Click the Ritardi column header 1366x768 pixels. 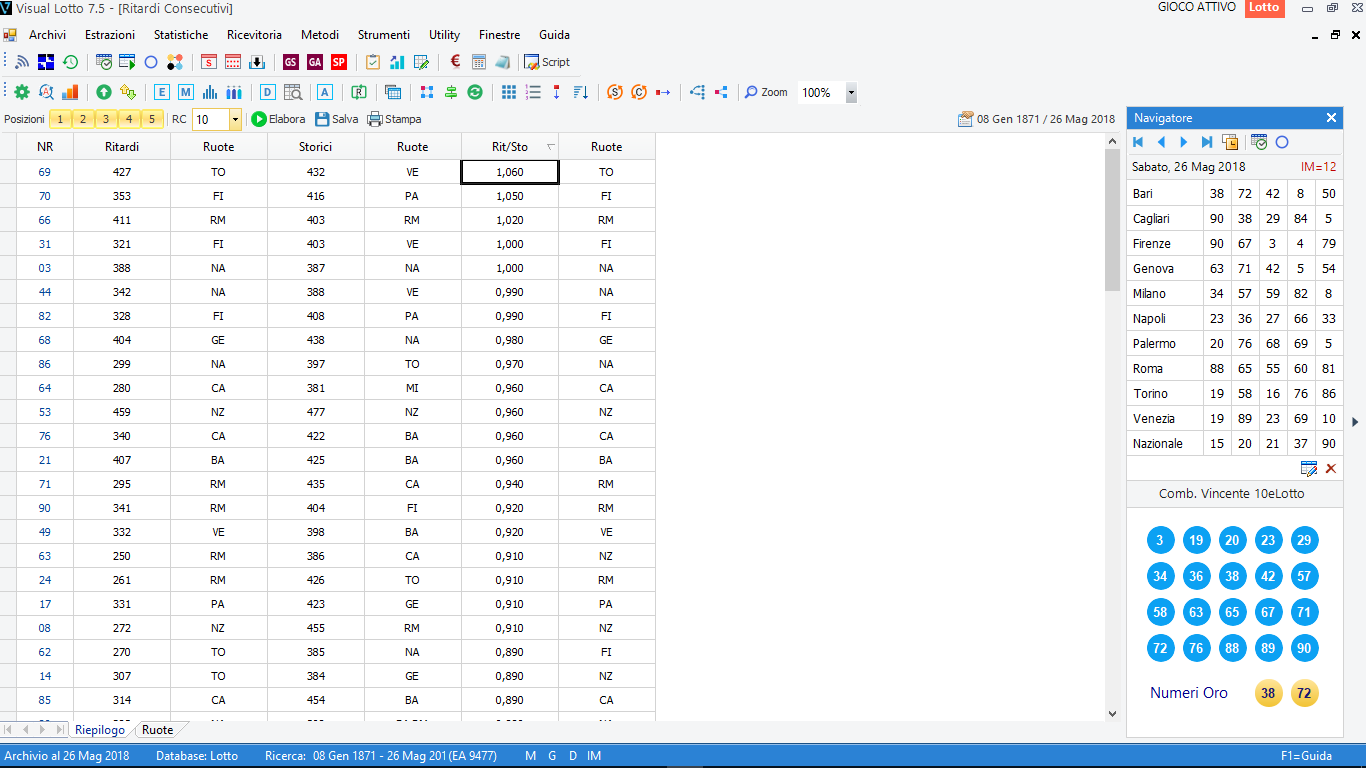click(x=122, y=146)
